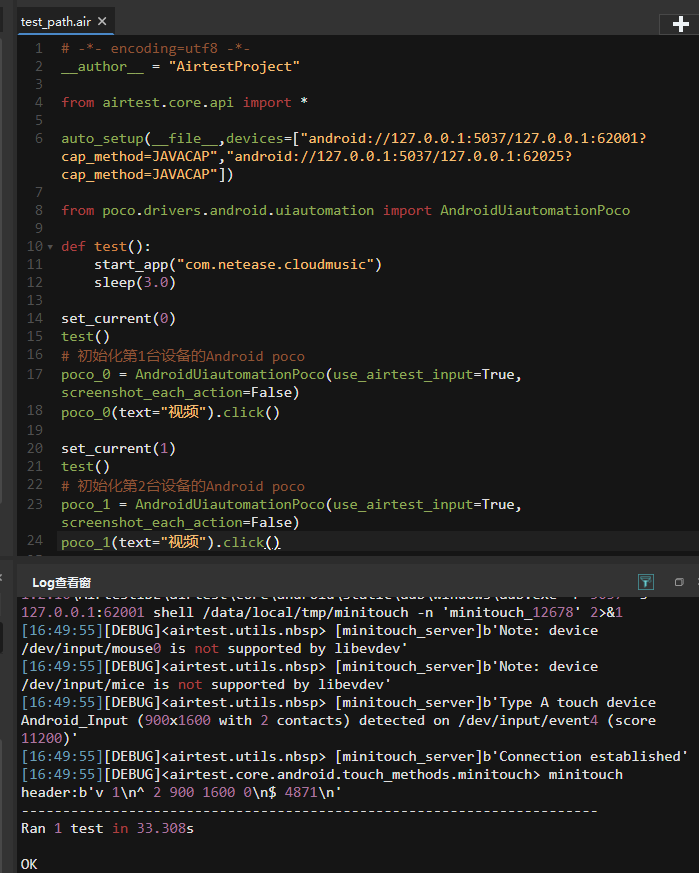Click the set_current(1) line

click(x=119, y=449)
